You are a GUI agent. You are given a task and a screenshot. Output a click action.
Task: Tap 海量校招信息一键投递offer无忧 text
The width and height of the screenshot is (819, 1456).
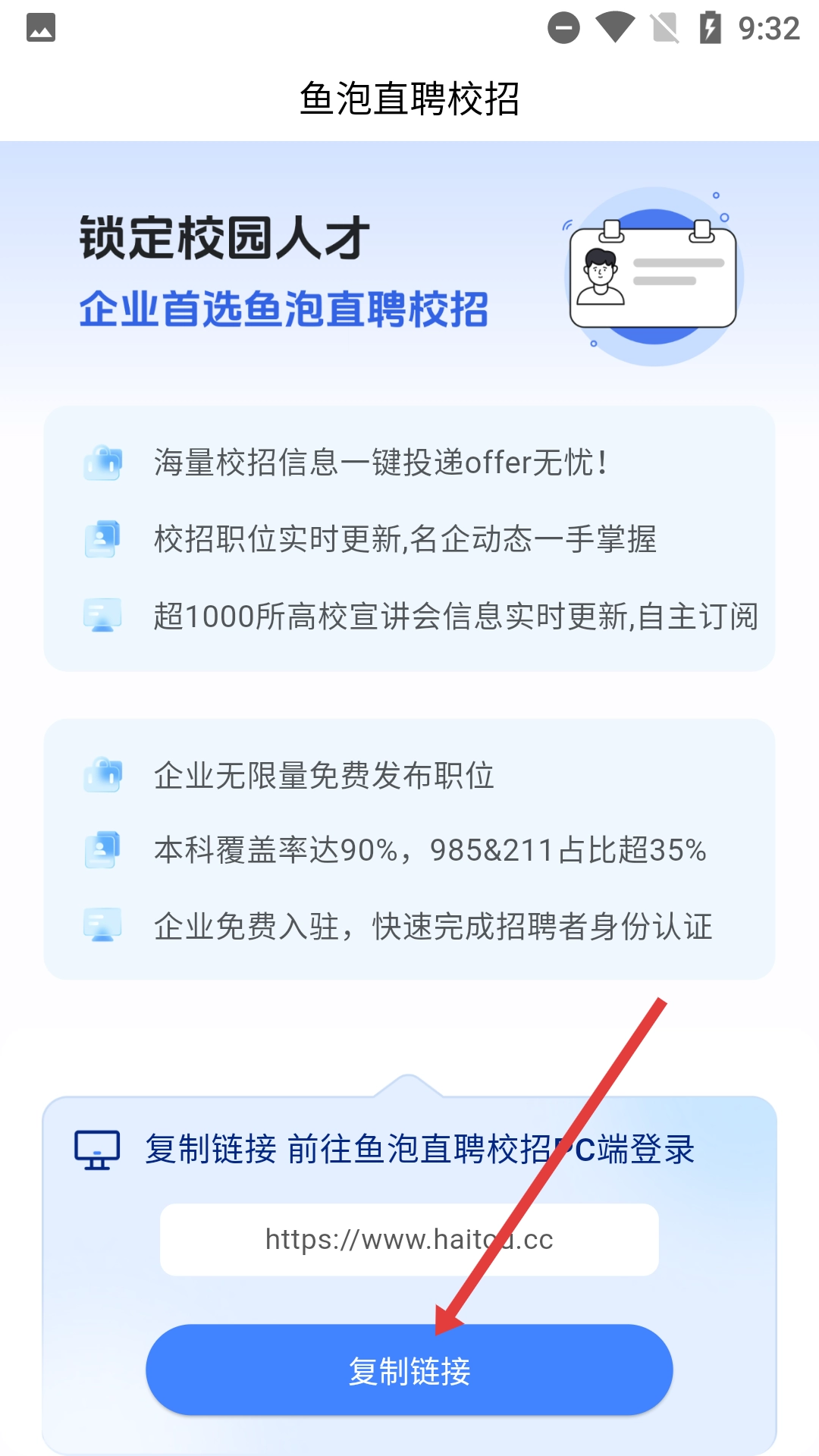pos(381,463)
